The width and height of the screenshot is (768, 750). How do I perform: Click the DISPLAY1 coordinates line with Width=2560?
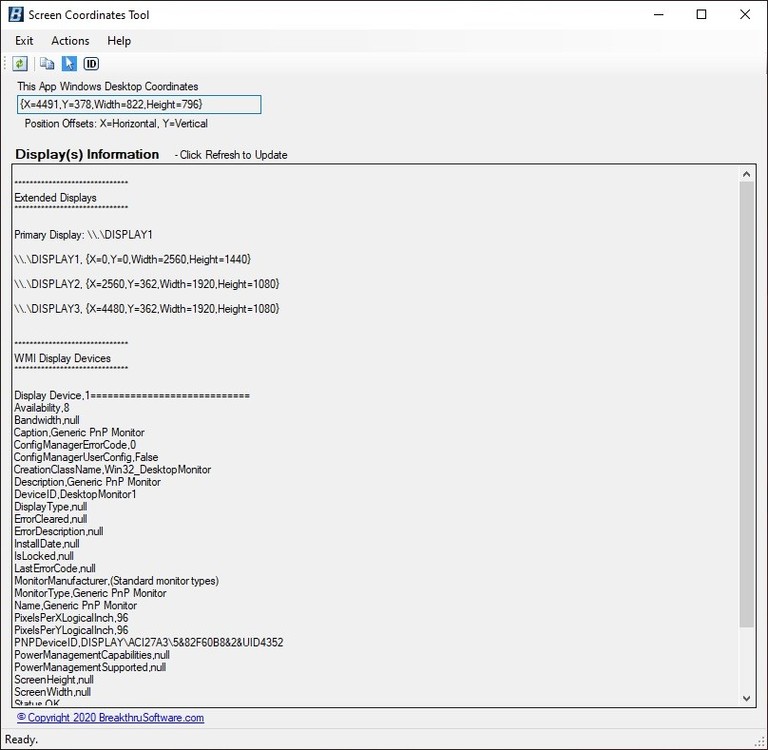pos(132,259)
